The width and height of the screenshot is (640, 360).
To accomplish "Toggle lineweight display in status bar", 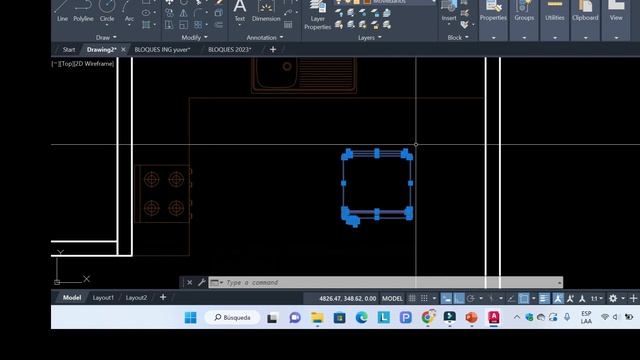I will click(544, 298).
